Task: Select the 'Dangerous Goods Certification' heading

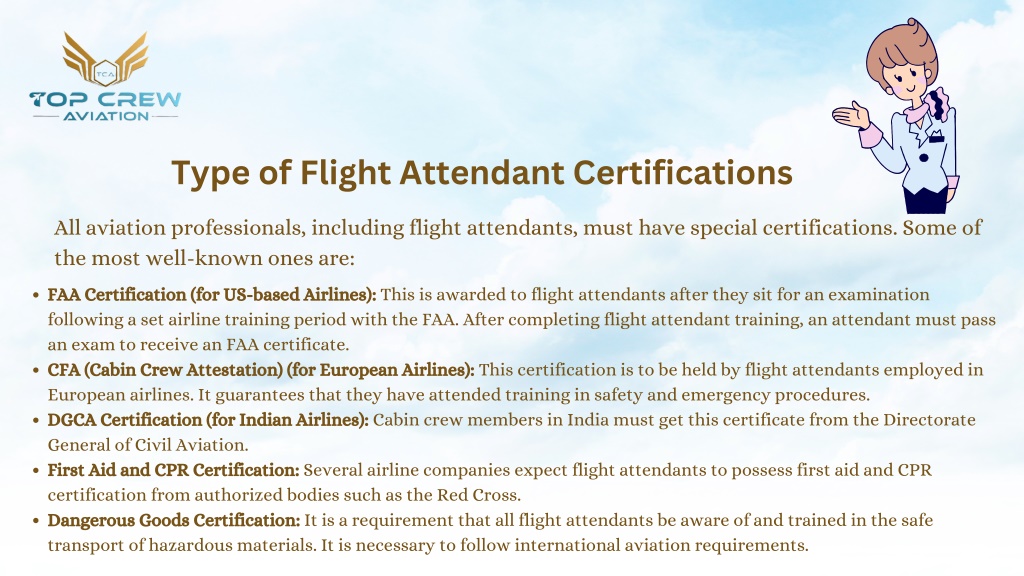Action: click(174, 520)
